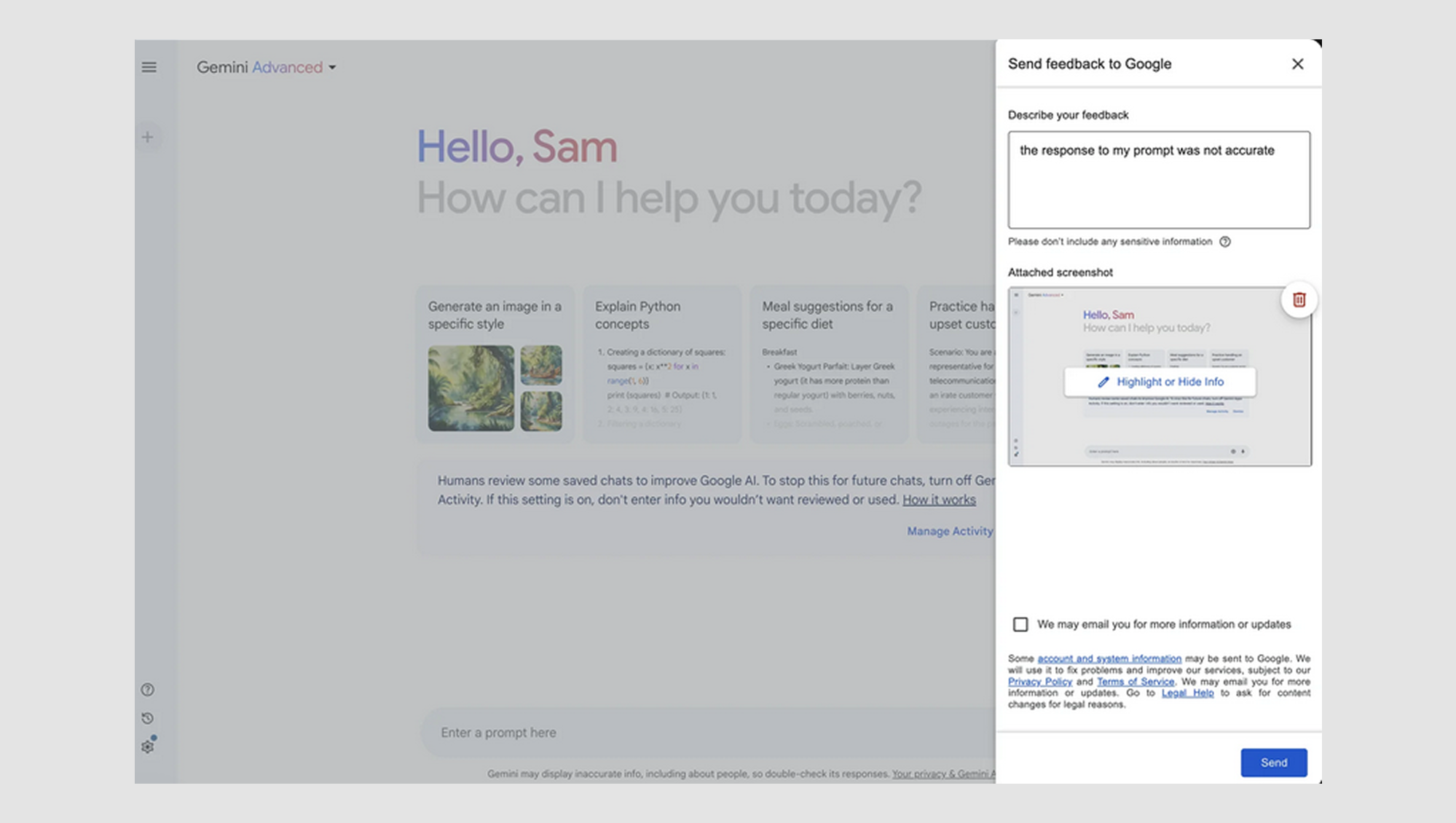
Task: Open the account and system information link
Action: [x=1109, y=658]
